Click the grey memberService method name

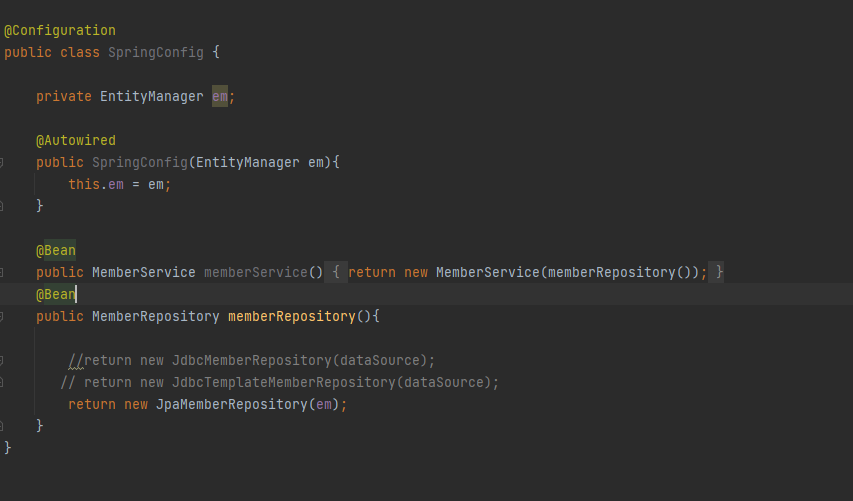point(256,273)
